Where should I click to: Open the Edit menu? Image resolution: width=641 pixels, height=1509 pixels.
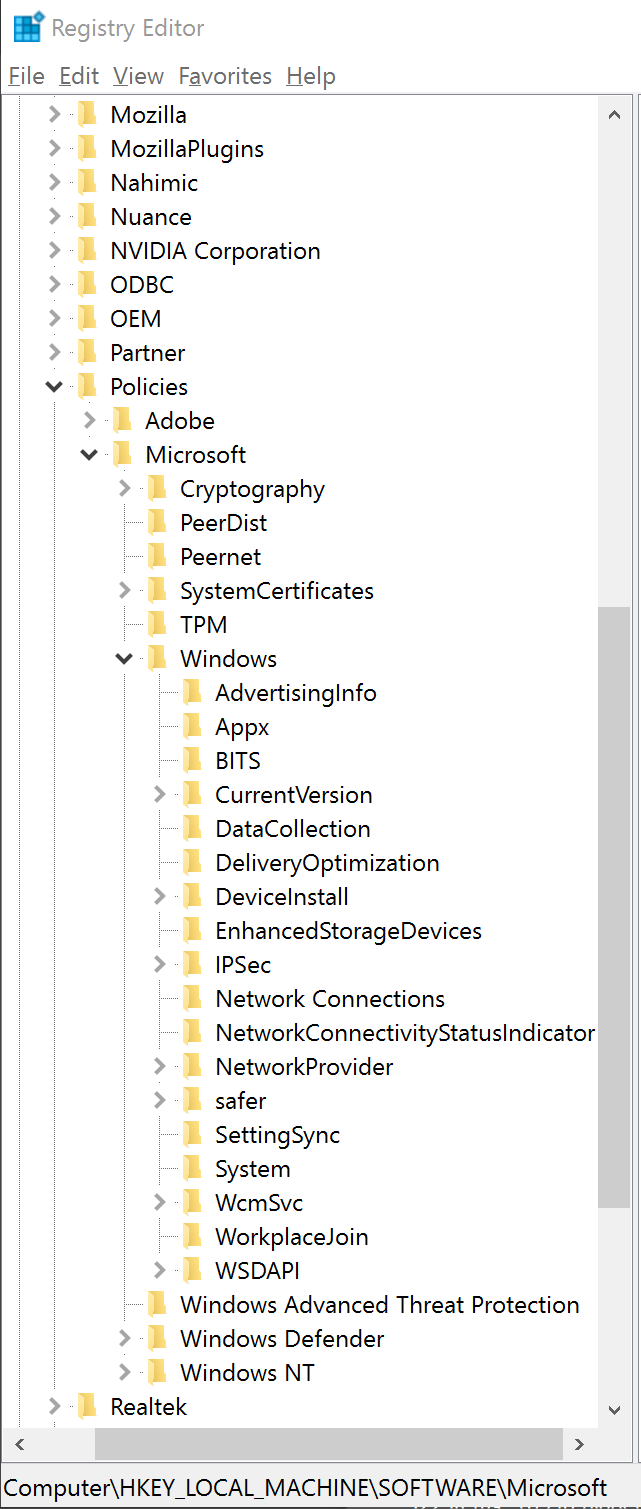(x=79, y=76)
